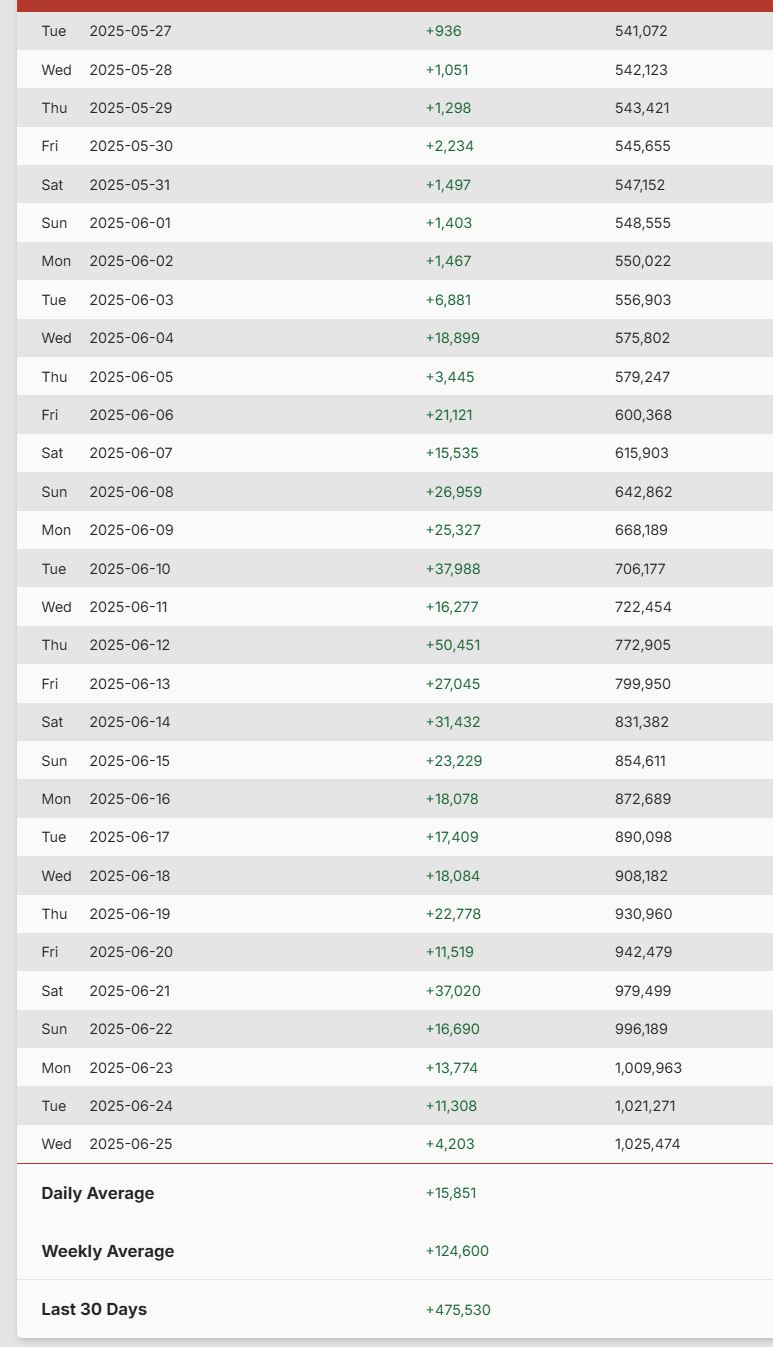Click the 2025-06-12 date cell
This screenshot has width=773, height=1347.
tap(130, 645)
